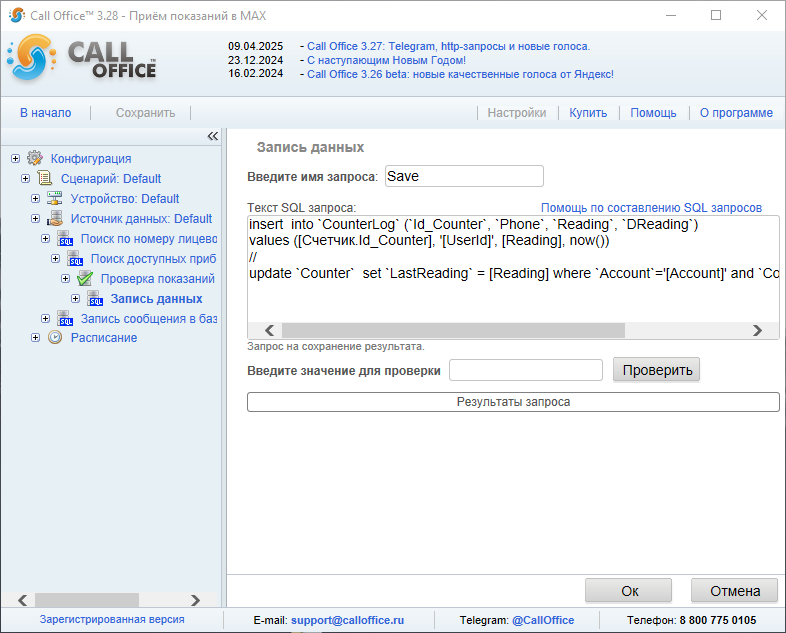Collapse the left tree panel

tap(212, 136)
